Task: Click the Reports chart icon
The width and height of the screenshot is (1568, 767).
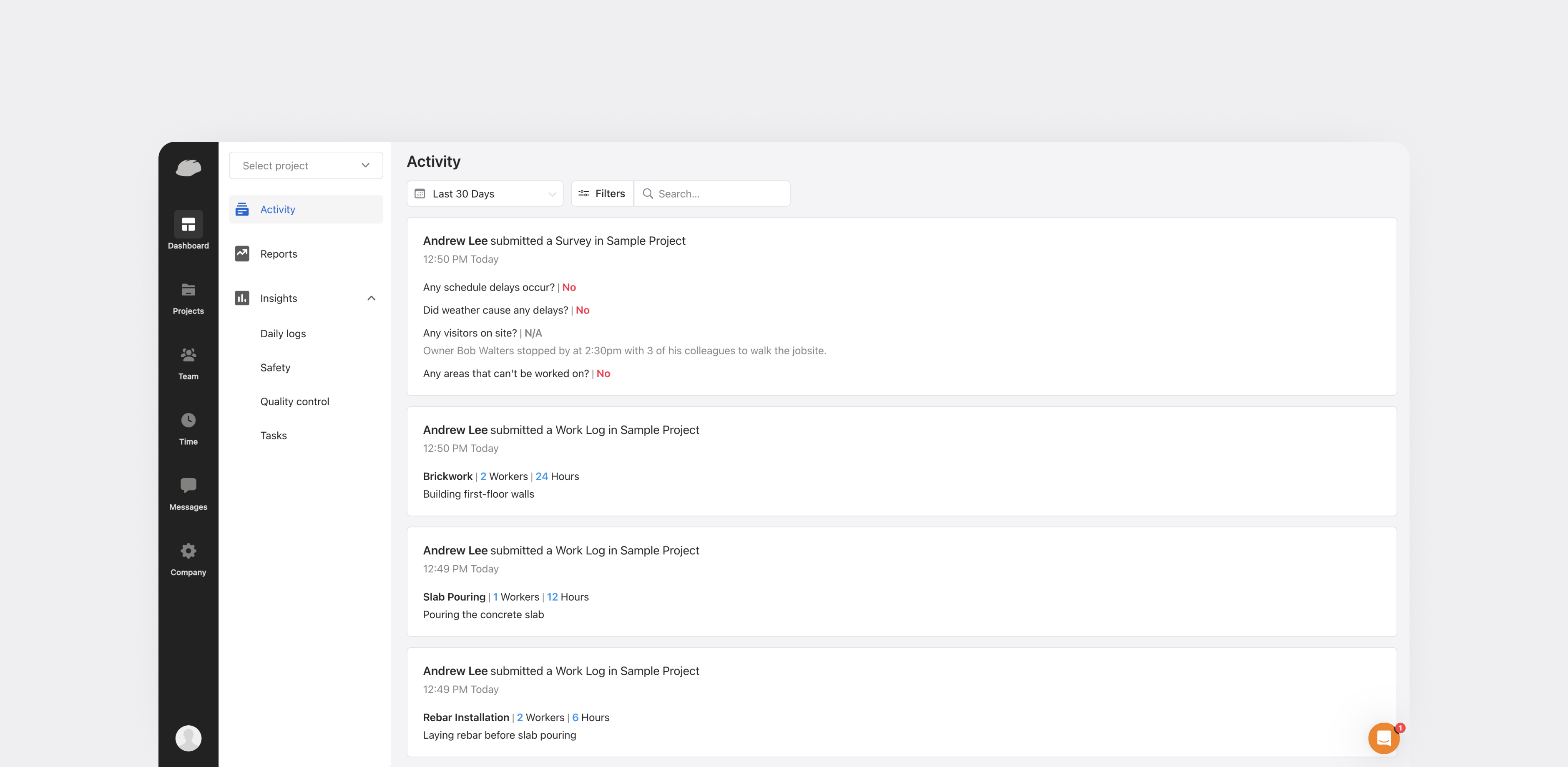Action: tap(242, 253)
